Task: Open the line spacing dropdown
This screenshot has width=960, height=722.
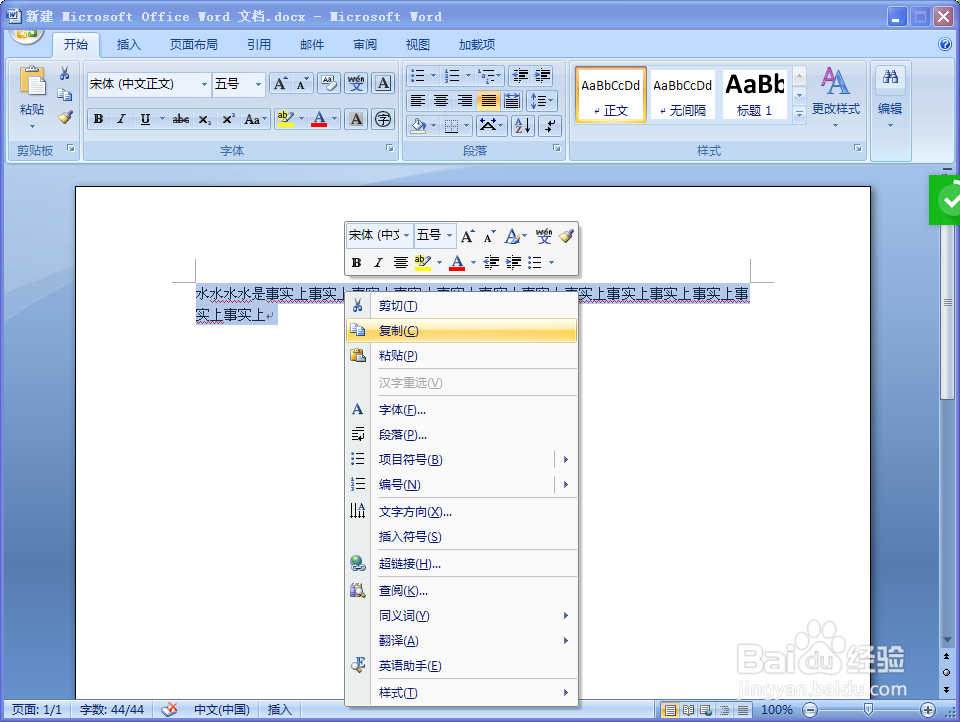Action: [x=541, y=100]
